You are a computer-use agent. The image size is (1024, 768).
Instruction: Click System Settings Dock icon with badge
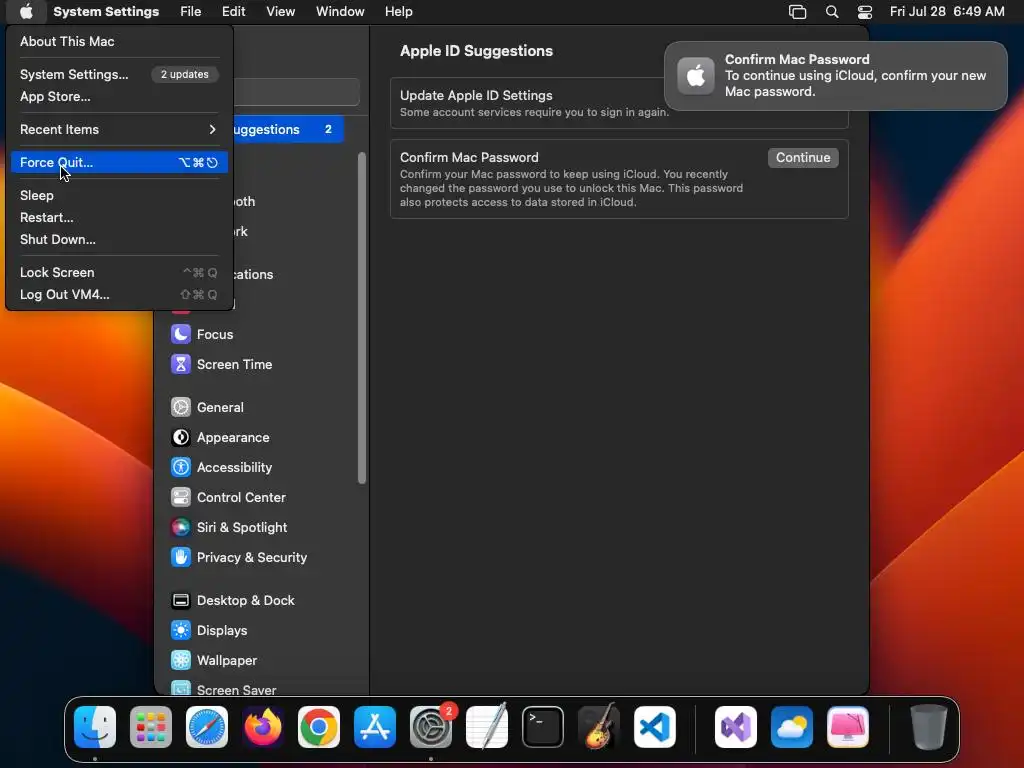[x=431, y=727]
